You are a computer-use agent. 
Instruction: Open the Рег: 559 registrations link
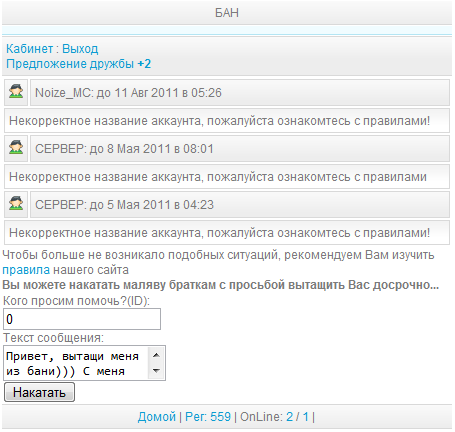pyautogui.click(x=208, y=417)
